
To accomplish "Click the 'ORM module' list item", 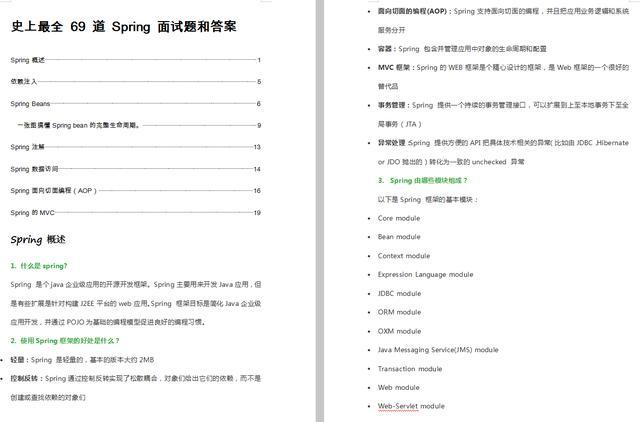I will (x=399, y=312).
